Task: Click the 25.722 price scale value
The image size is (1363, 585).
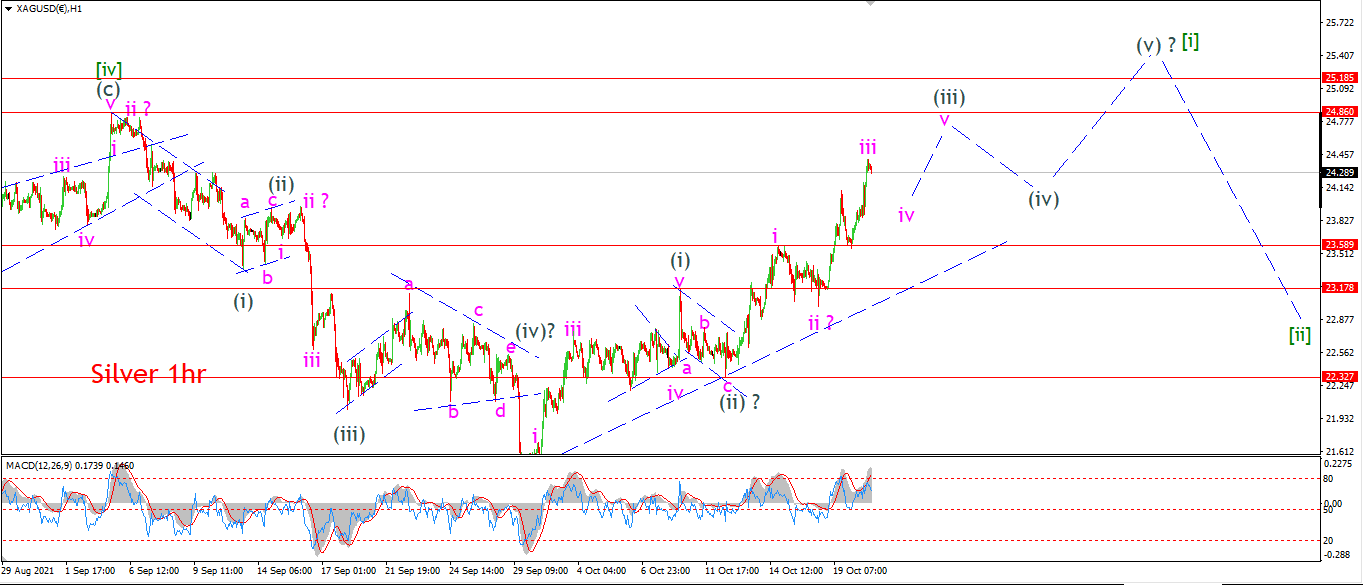Action: click(x=1339, y=22)
